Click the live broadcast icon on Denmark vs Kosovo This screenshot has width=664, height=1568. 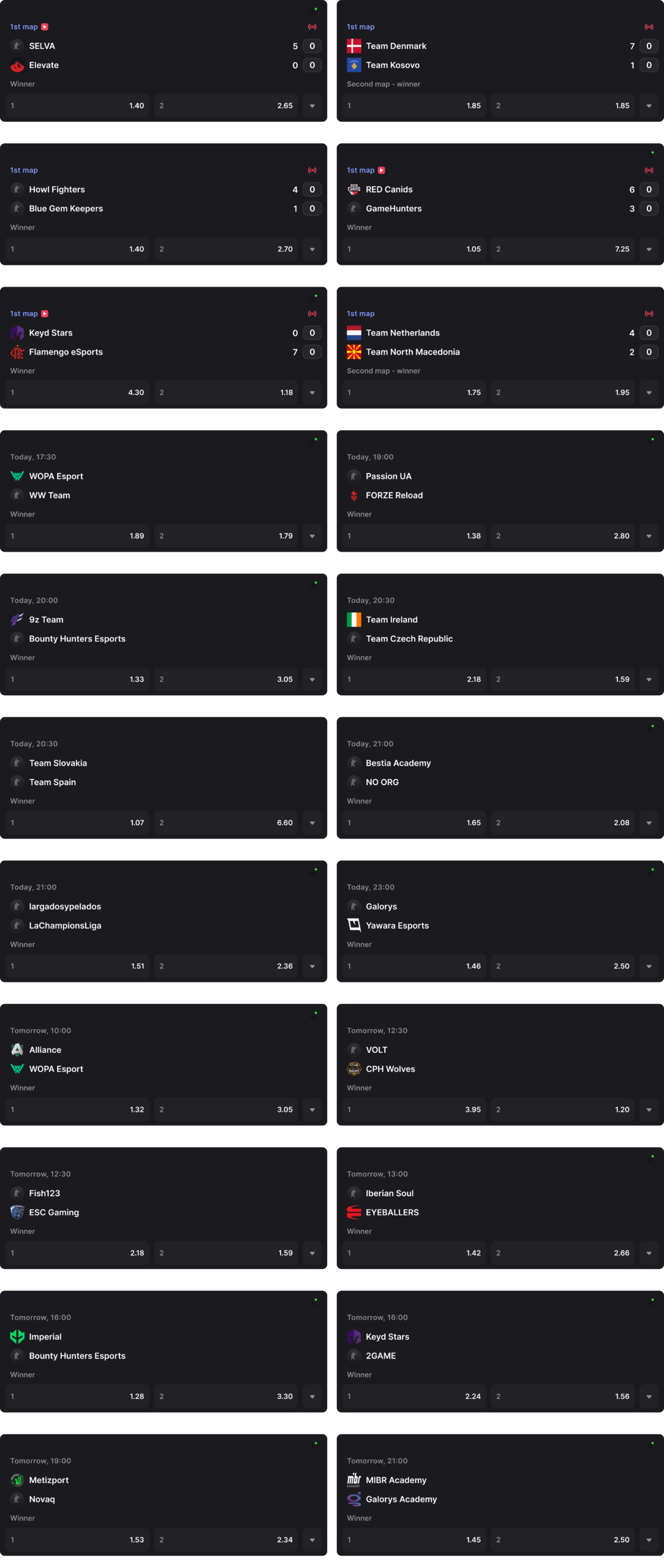(649, 27)
